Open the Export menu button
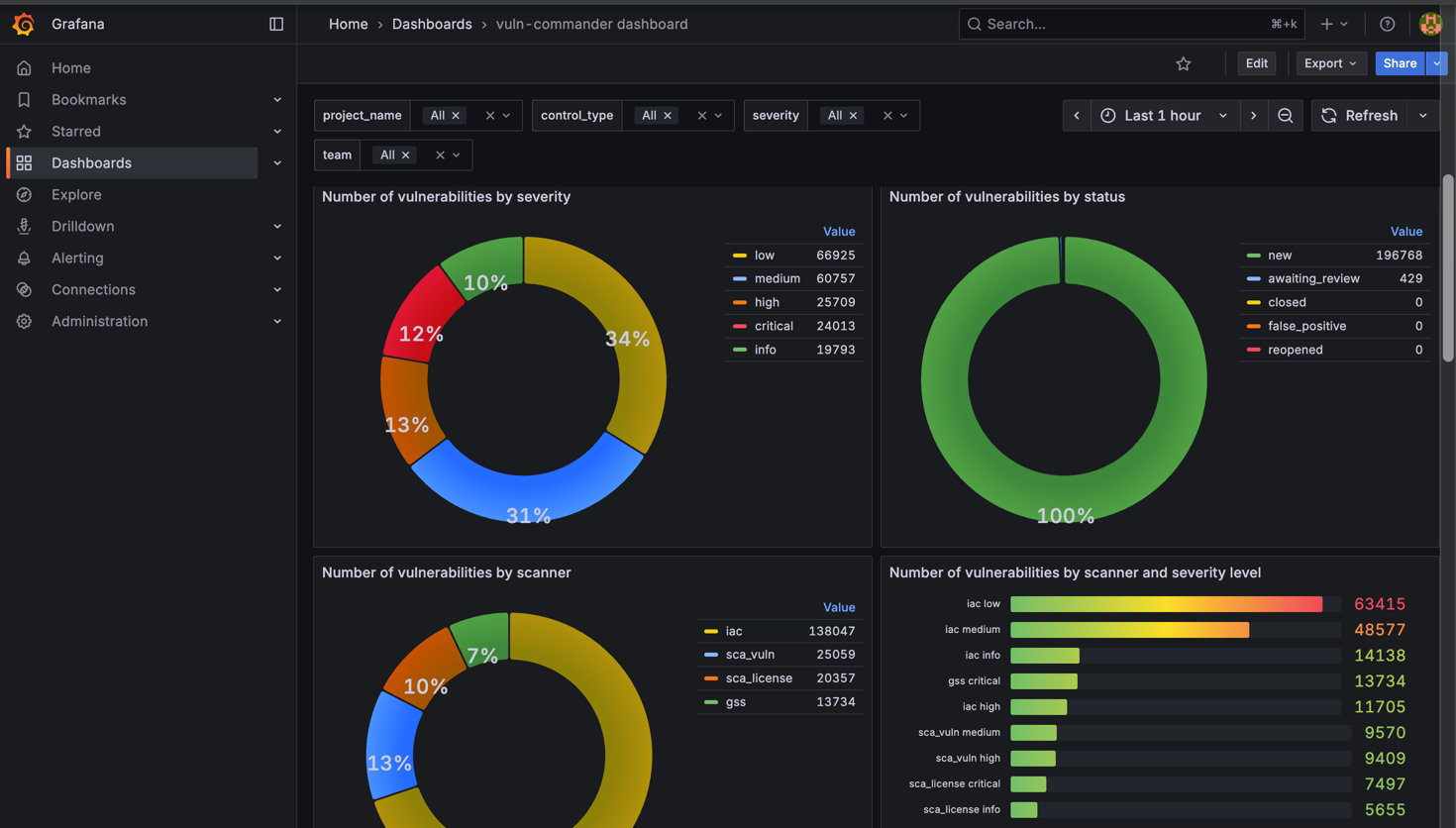This screenshot has height=828, width=1456. point(1331,63)
